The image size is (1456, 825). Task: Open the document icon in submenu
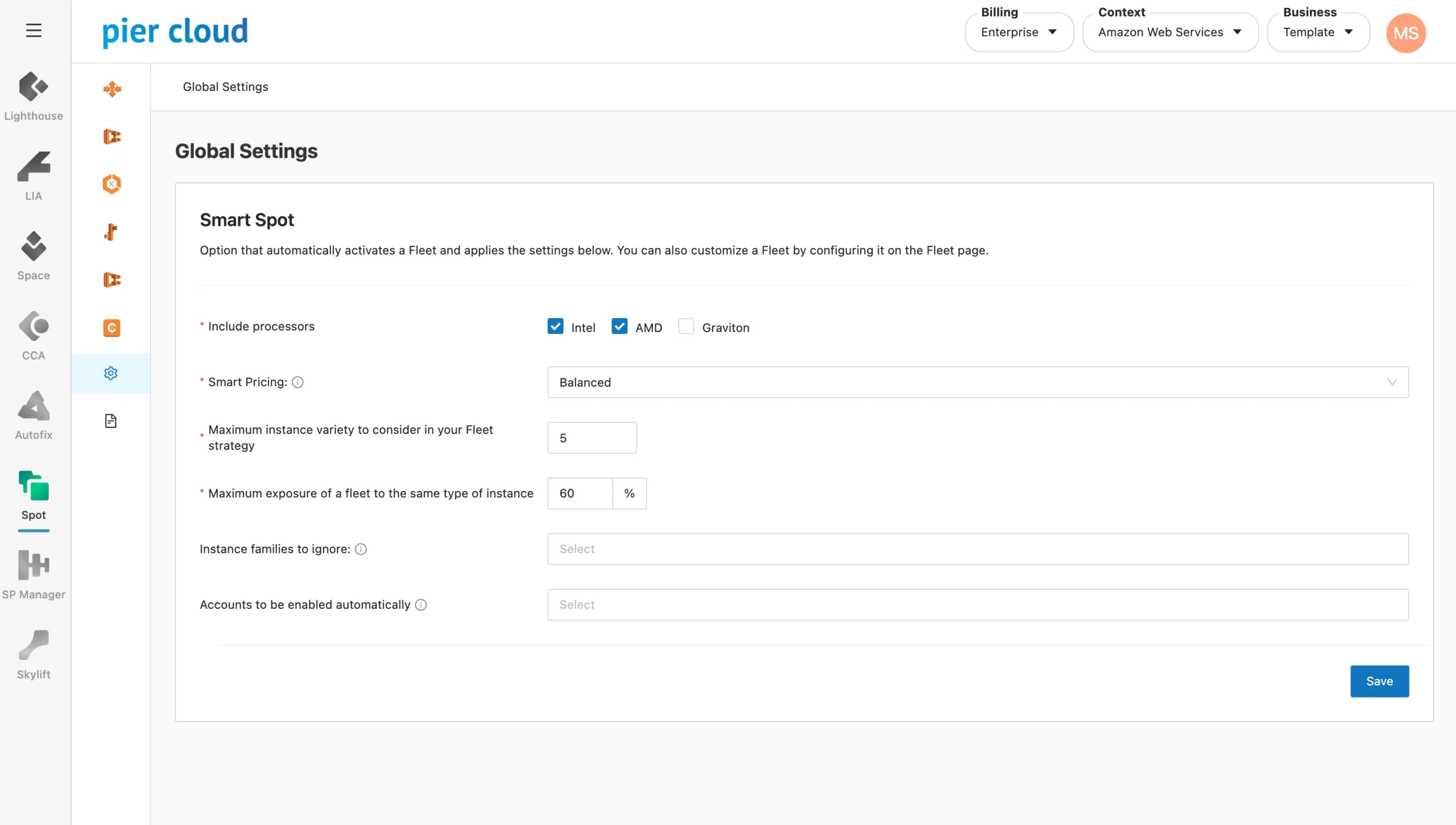tap(111, 421)
